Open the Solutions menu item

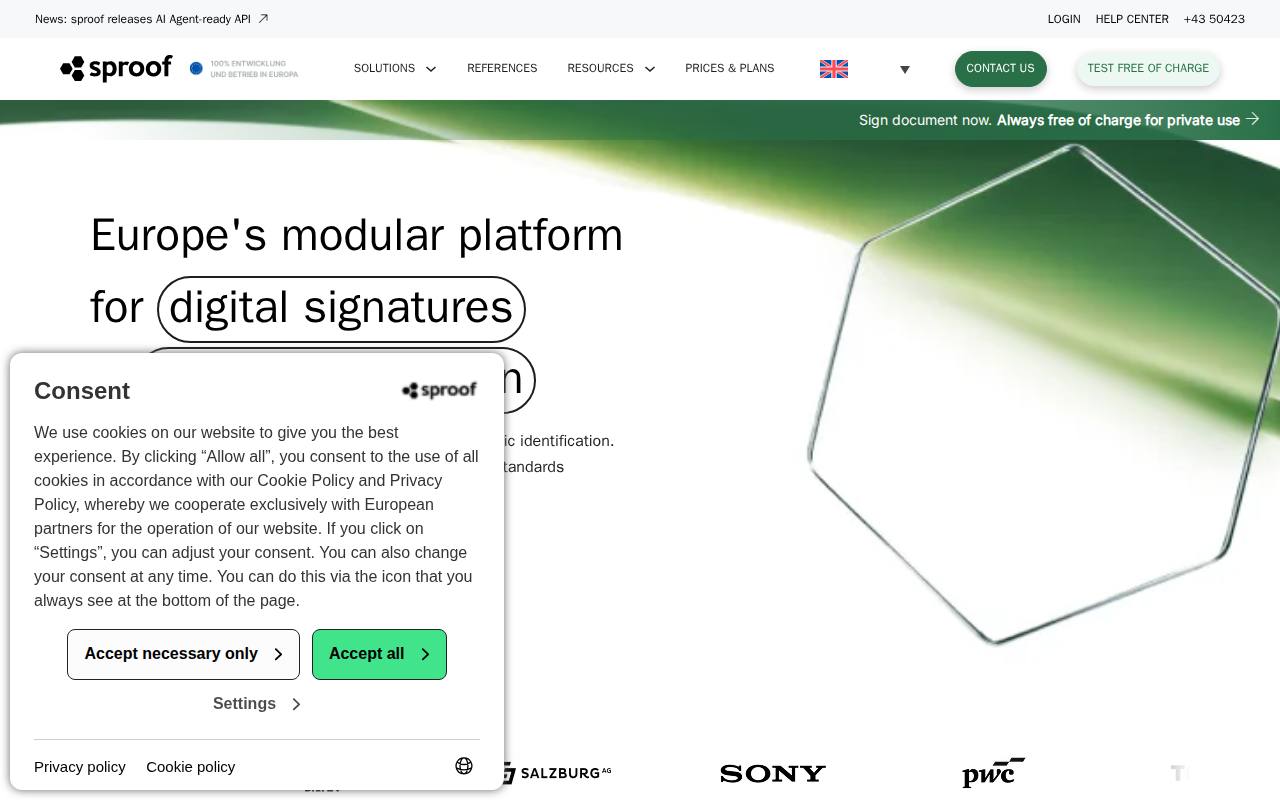384,69
